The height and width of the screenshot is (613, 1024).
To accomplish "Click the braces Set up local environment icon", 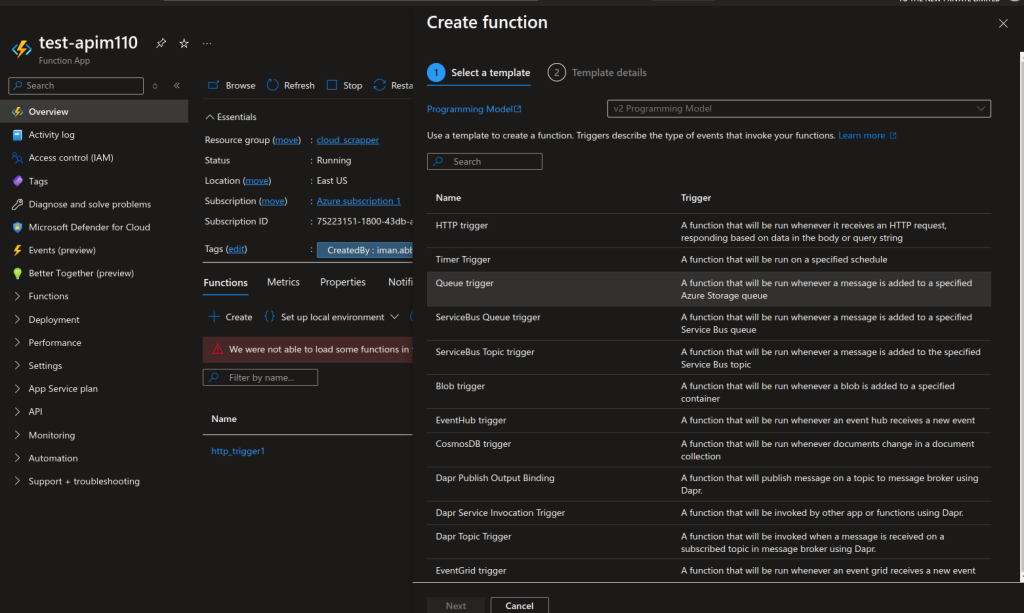I will click(269, 317).
